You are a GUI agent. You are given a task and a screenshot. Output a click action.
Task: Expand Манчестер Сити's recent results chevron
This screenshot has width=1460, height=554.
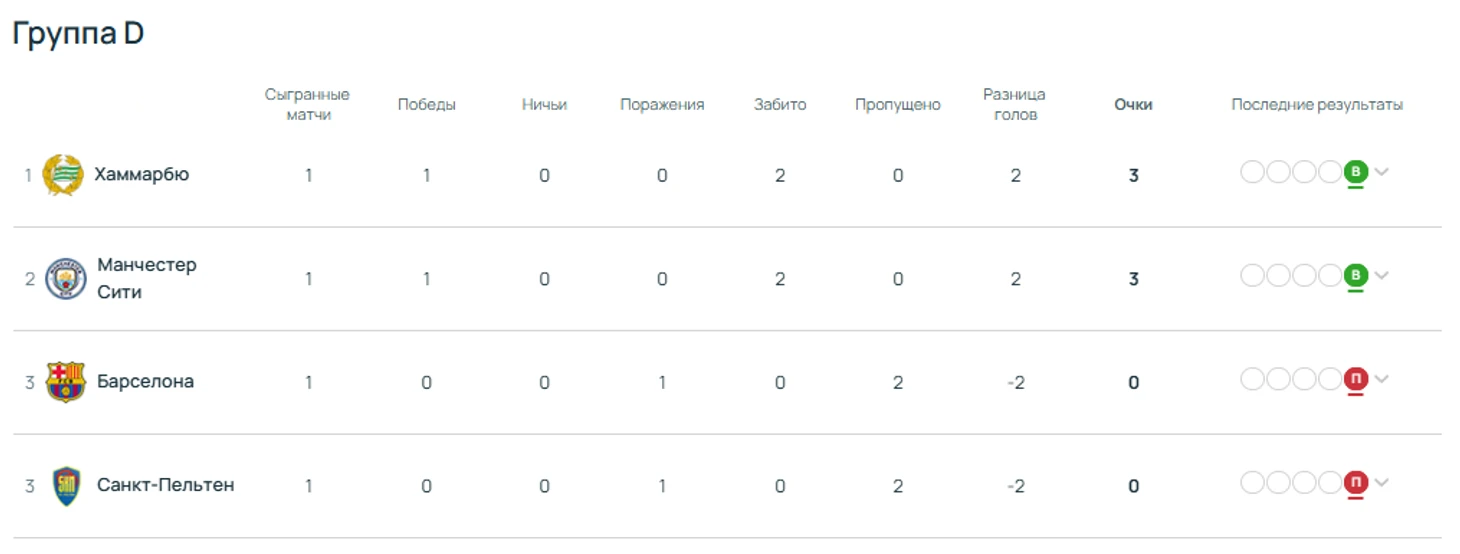tap(1382, 275)
